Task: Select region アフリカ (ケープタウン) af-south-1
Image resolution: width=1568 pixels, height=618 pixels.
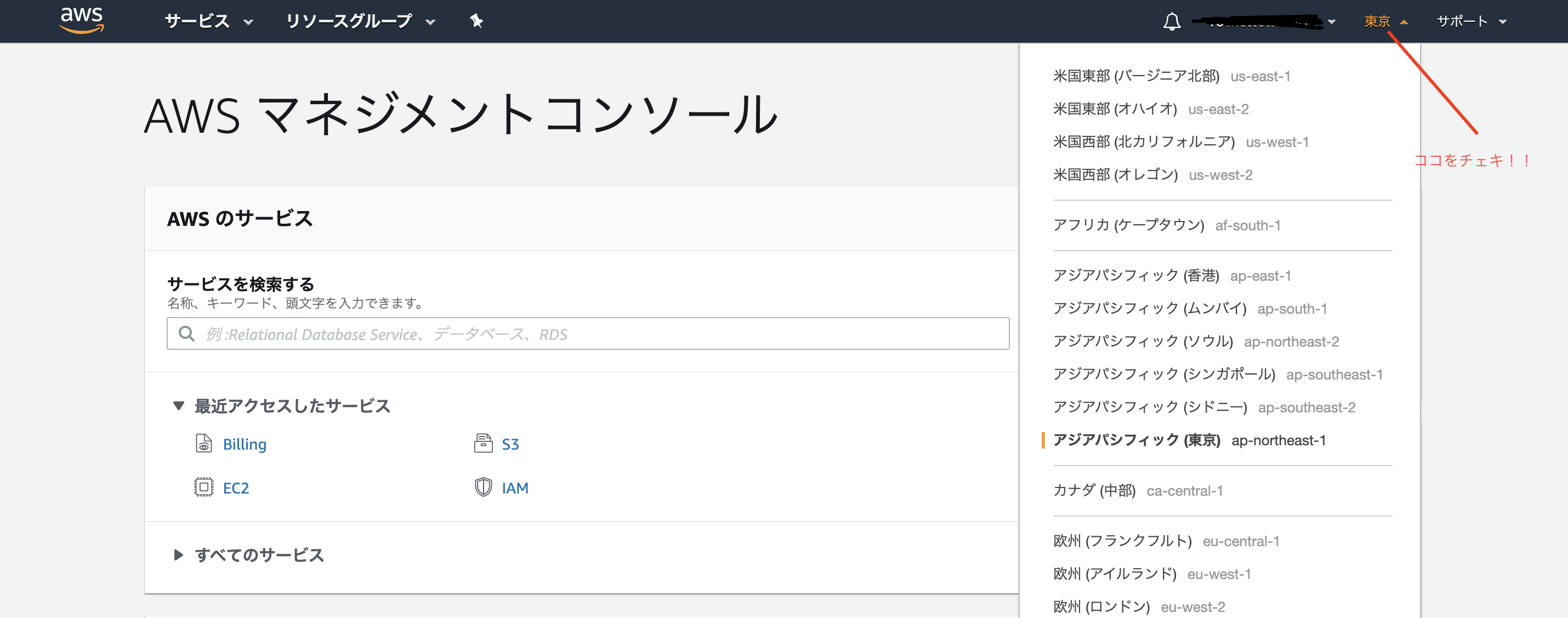Action: click(1167, 225)
